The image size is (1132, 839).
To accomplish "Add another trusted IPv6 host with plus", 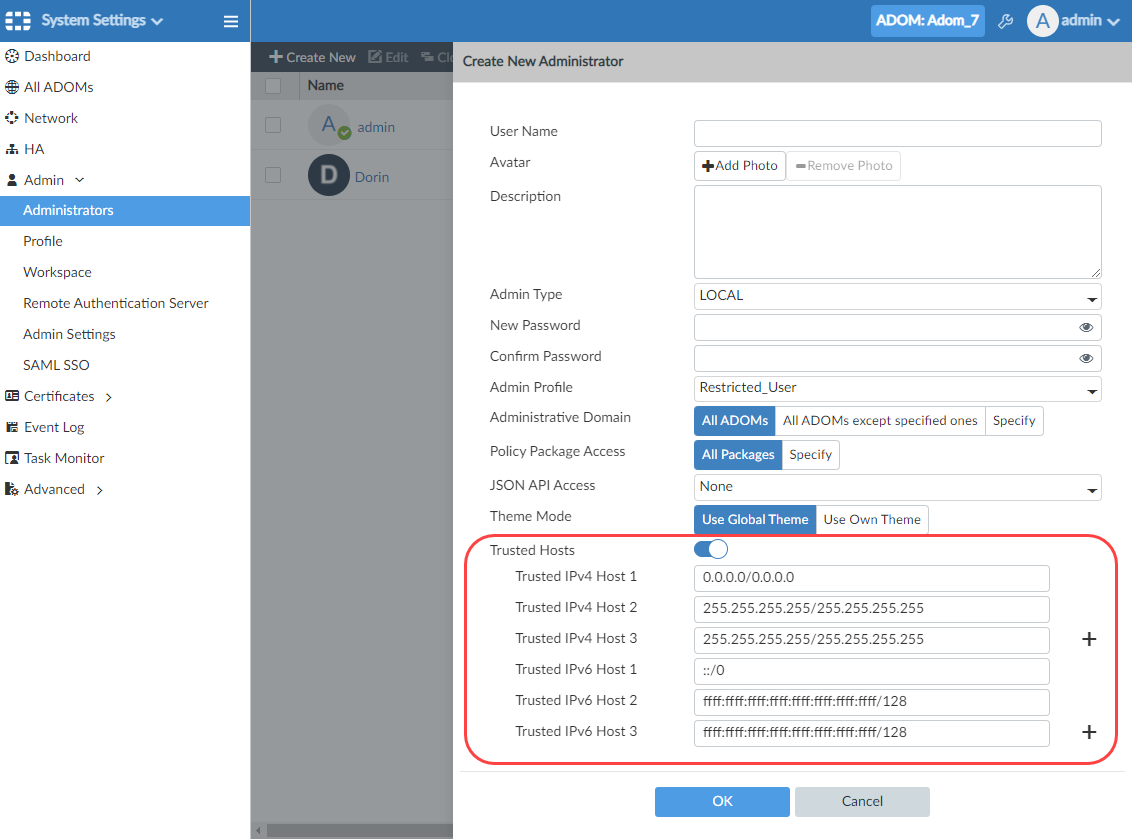I will coord(1090,733).
